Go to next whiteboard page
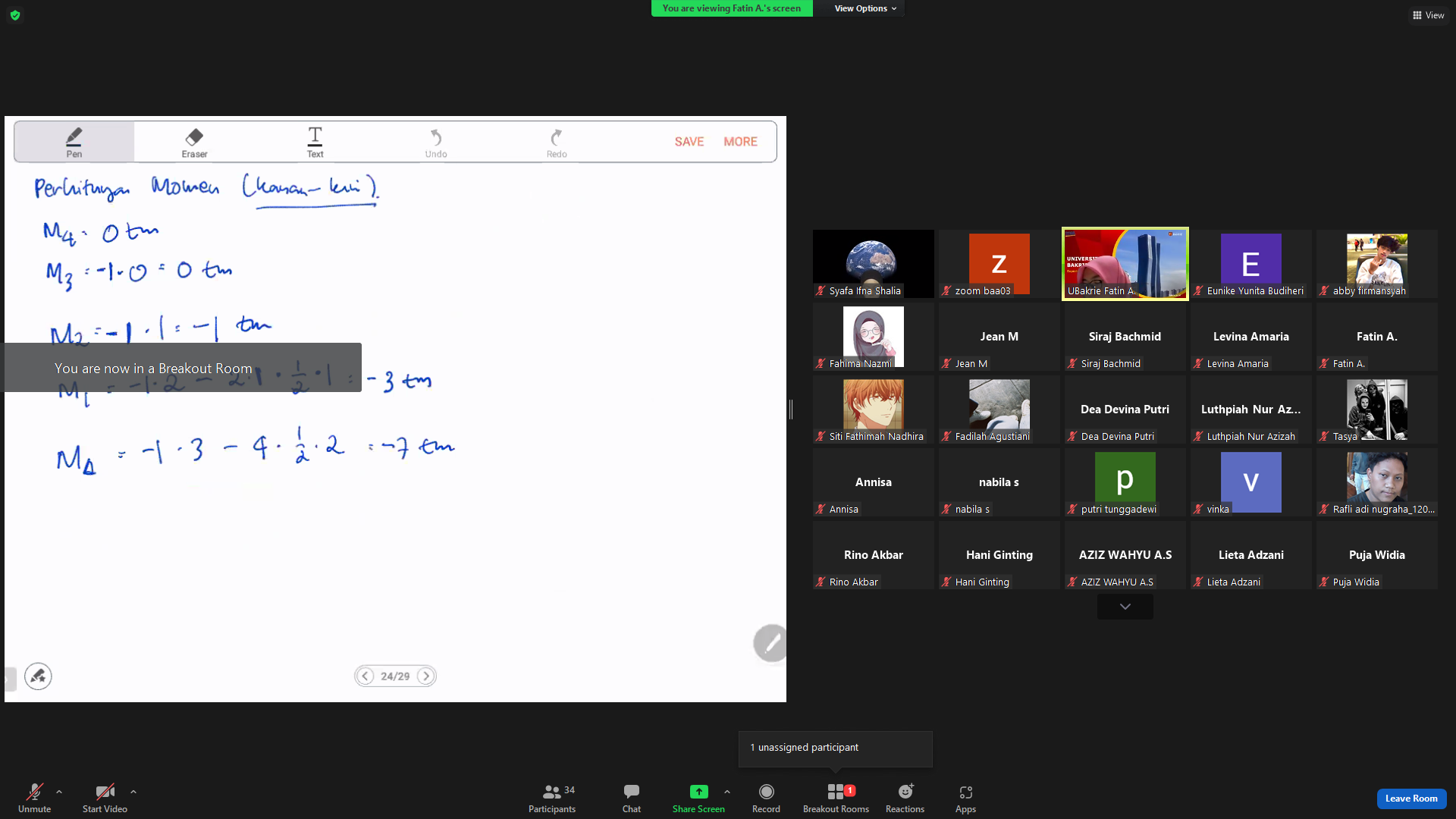The width and height of the screenshot is (1456, 819). click(426, 676)
